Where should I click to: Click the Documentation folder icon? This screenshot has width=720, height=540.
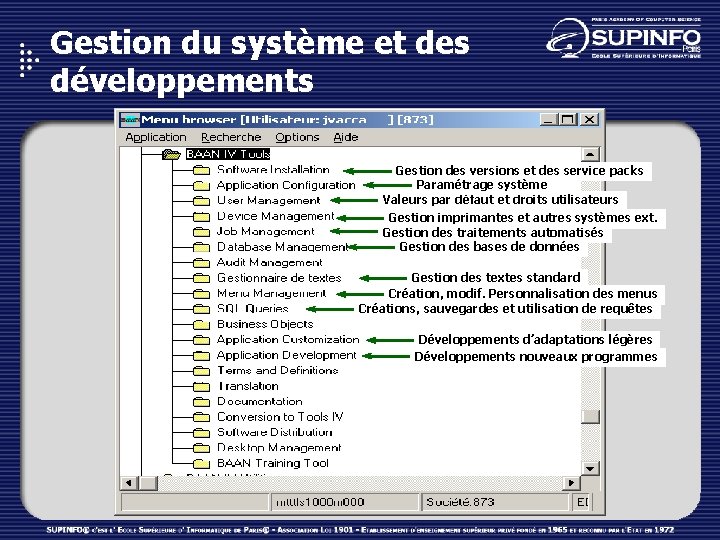coord(201,402)
